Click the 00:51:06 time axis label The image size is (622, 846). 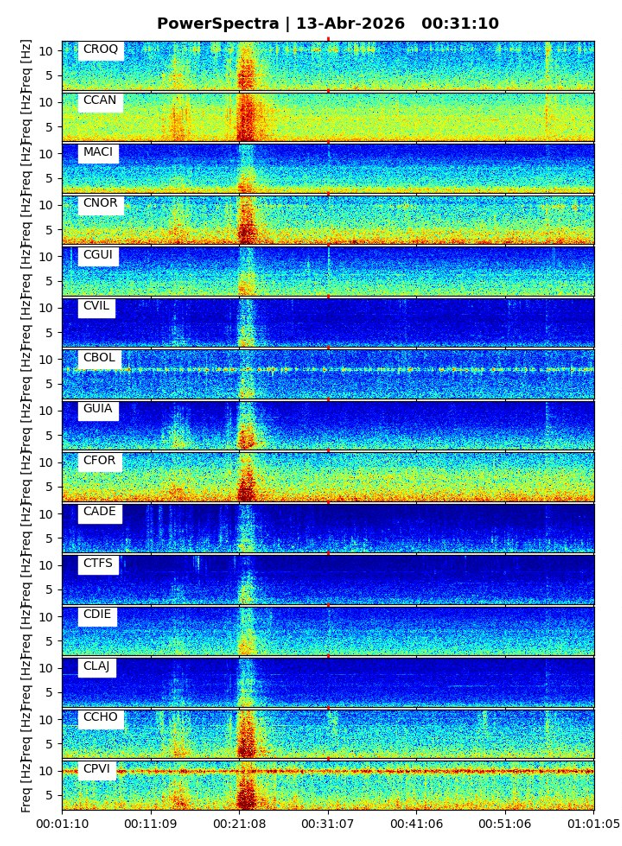pos(505,825)
